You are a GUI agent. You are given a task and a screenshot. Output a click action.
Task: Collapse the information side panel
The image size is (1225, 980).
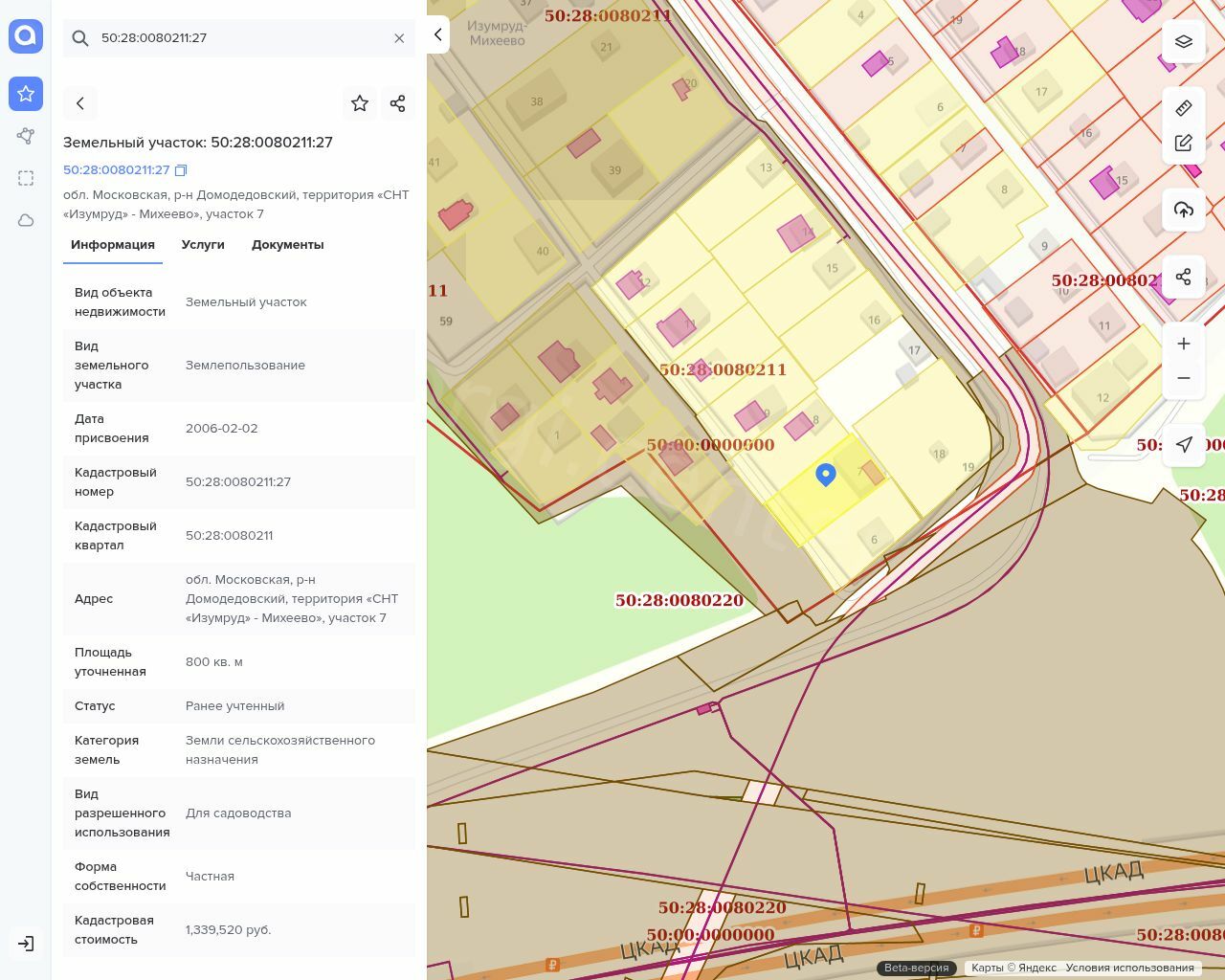pos(437,34)
